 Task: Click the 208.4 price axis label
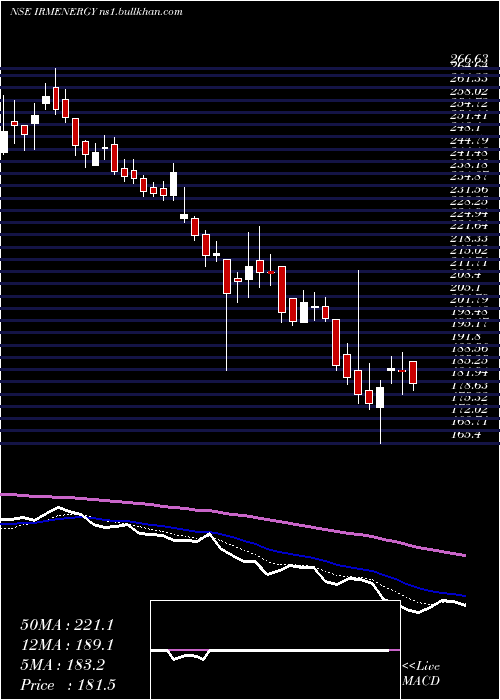pyautogui.click(x=466, y=276)
